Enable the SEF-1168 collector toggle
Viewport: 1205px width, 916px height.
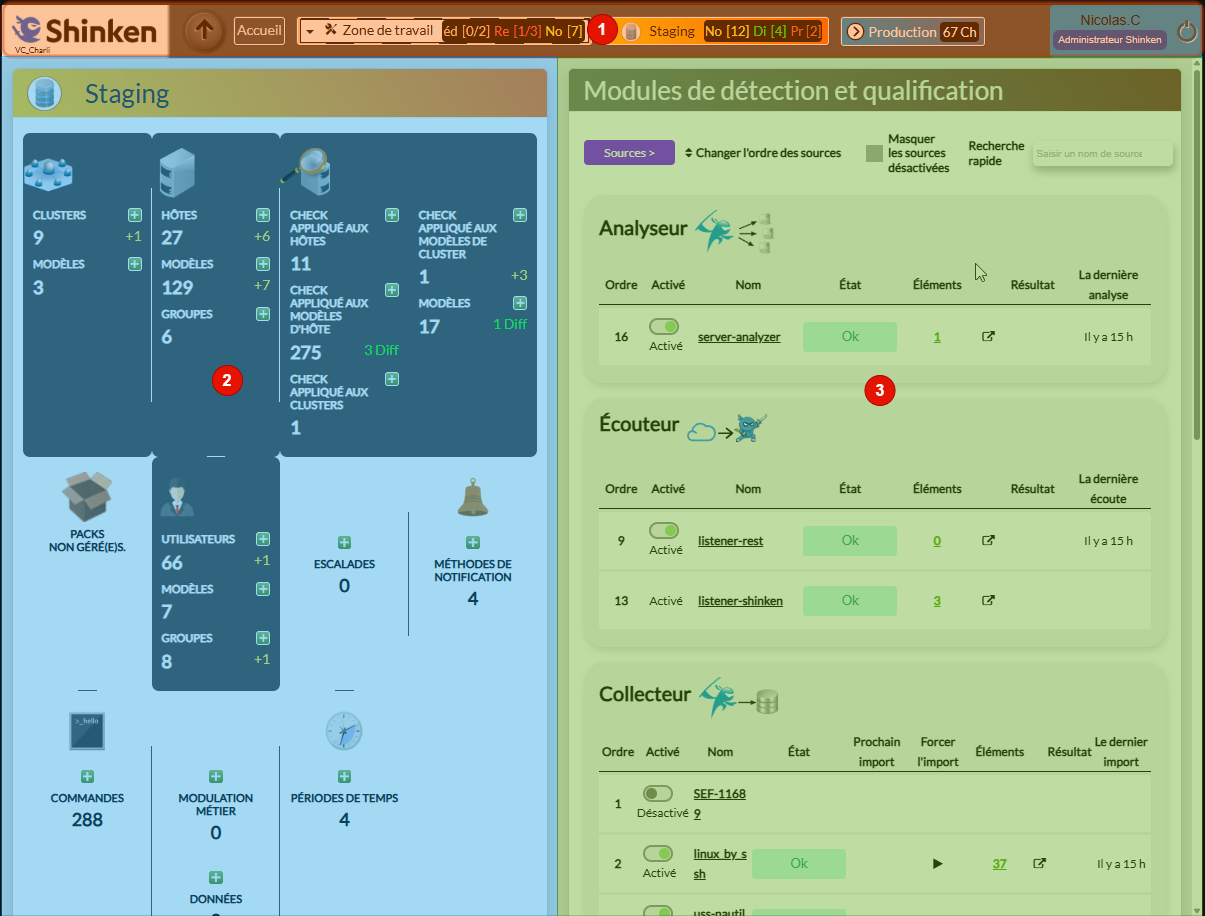click(x=658, y=794)
